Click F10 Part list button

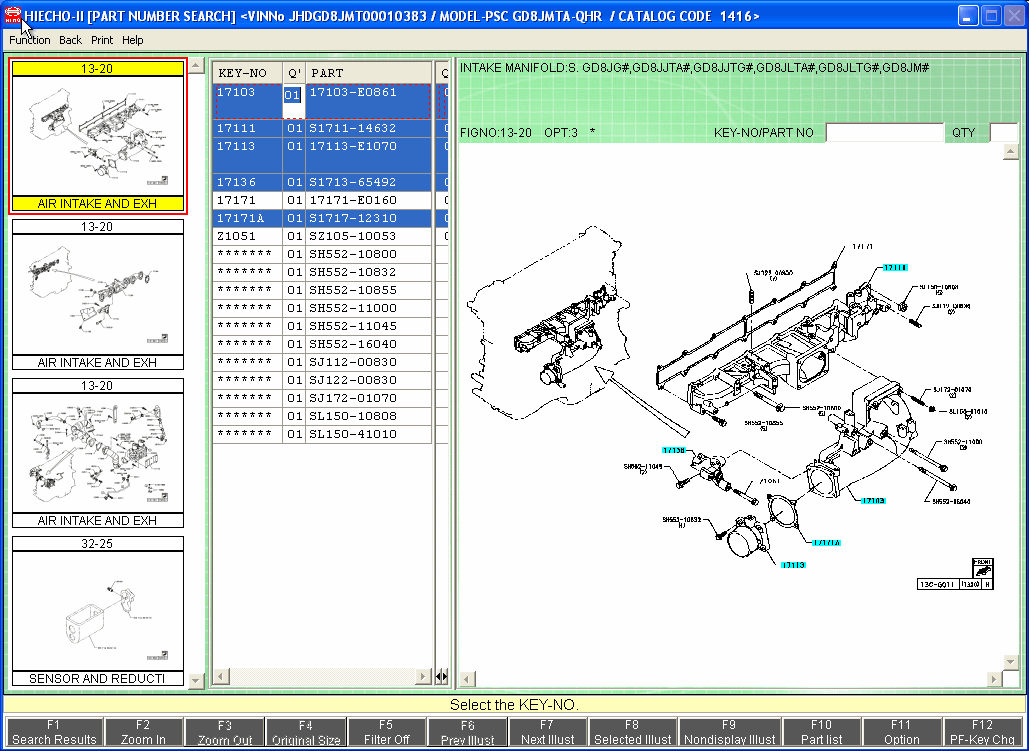tap(821, 732)
